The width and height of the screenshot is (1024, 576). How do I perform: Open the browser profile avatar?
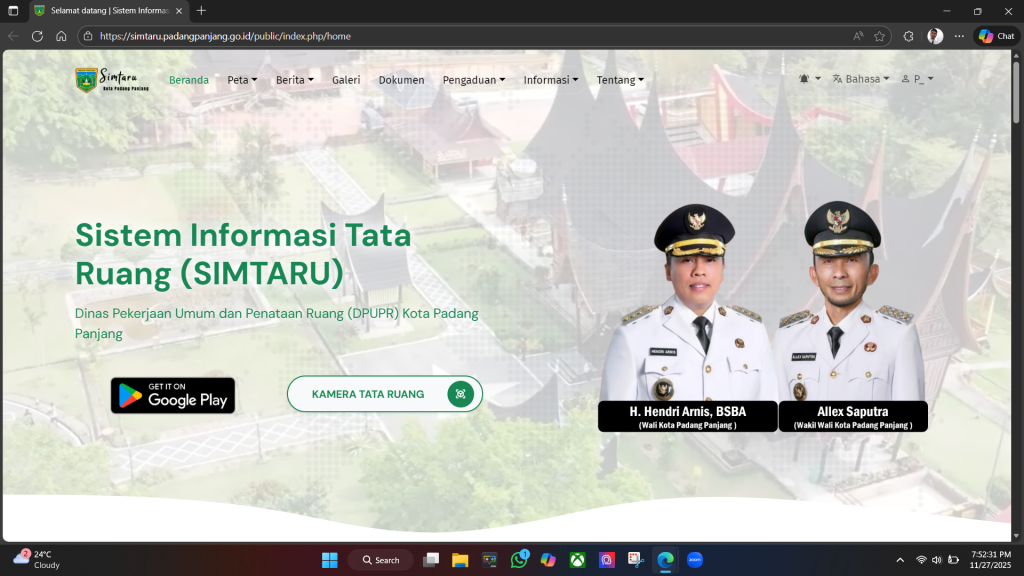click(x=935, y=36)
